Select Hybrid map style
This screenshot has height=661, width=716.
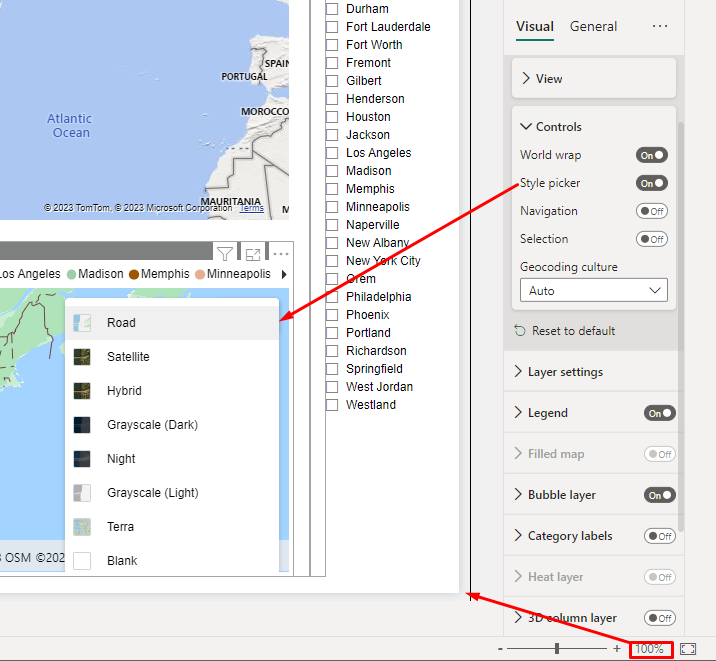click(172, 391)
